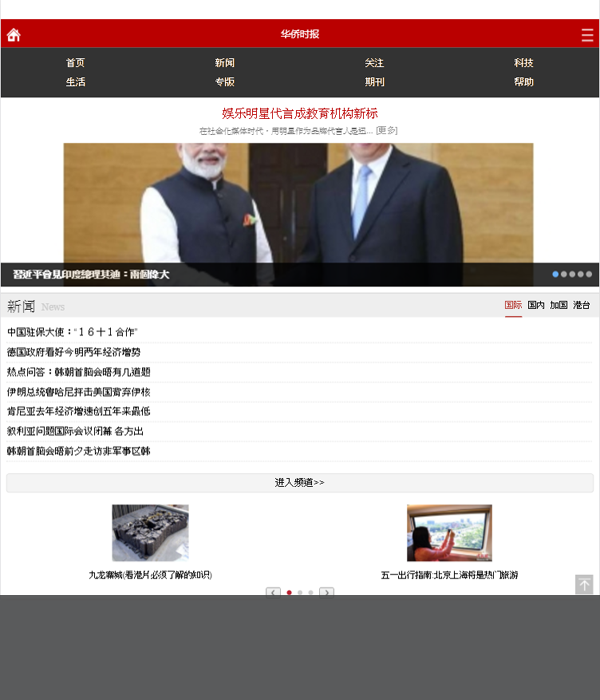Select the fourth banner slide dot
The image size is (600, 700).
[581, 274]
